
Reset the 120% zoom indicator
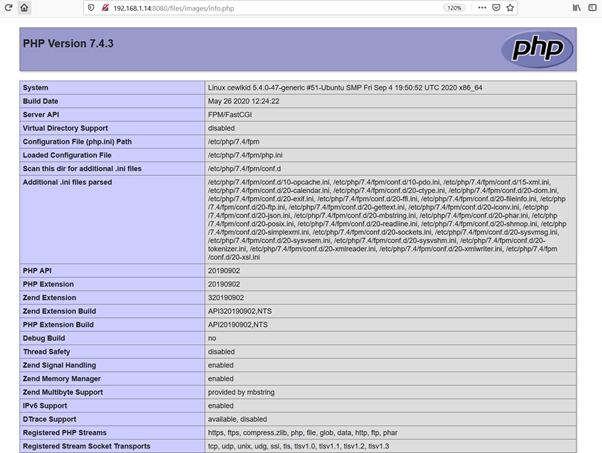click(454, 7)
